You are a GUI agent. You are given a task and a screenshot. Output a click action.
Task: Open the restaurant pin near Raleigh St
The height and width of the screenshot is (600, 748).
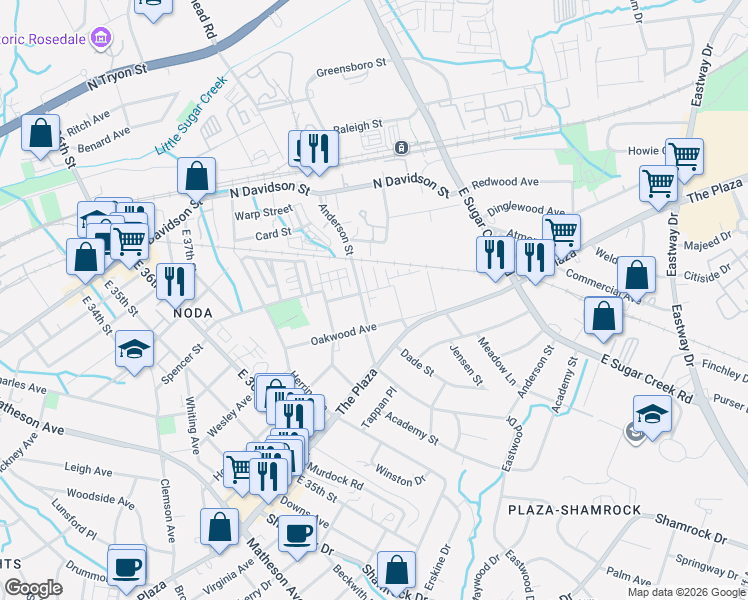pos(320,153)
